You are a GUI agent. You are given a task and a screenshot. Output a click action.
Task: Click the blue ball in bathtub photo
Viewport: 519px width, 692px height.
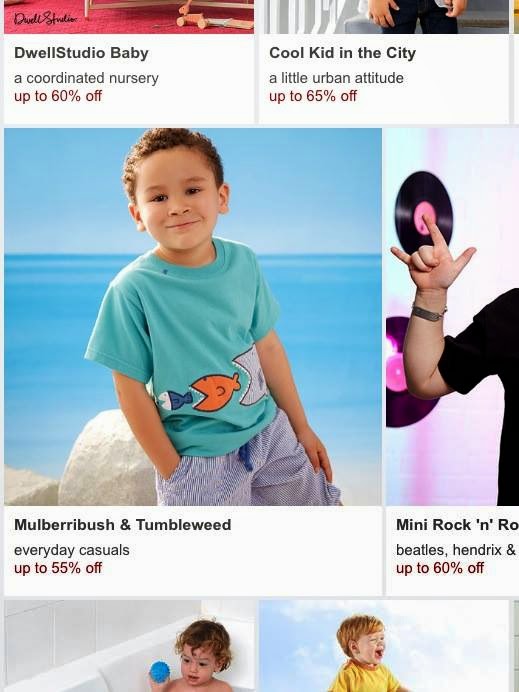(159, 672)
